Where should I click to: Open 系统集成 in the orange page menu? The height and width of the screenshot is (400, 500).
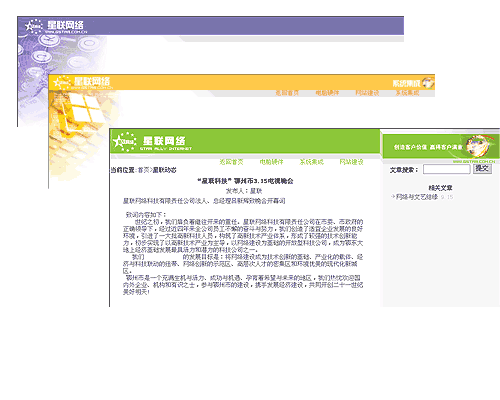tap(407, 93)
